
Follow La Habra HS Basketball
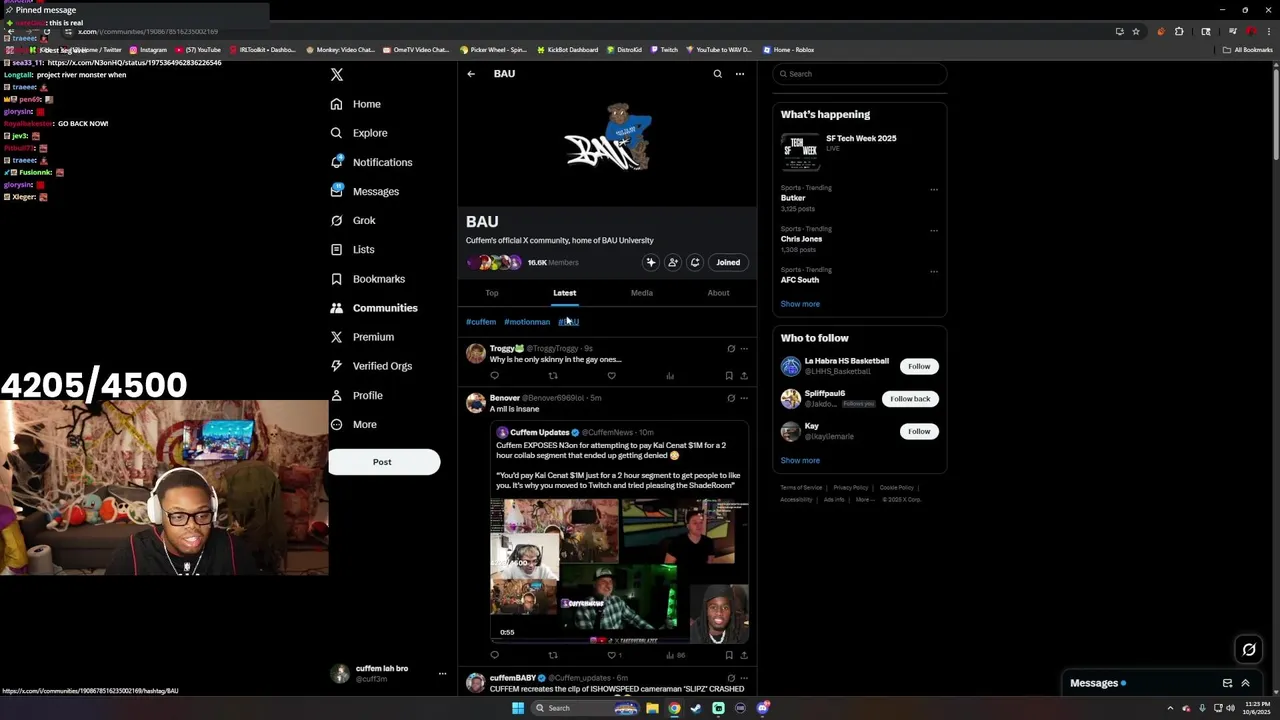919,366
